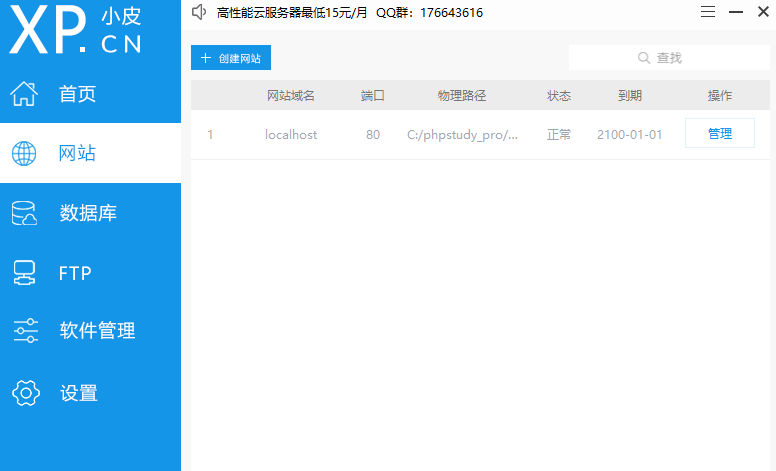Close the application window
Viewport: 776px width, 471px height.
click(763, 11)
